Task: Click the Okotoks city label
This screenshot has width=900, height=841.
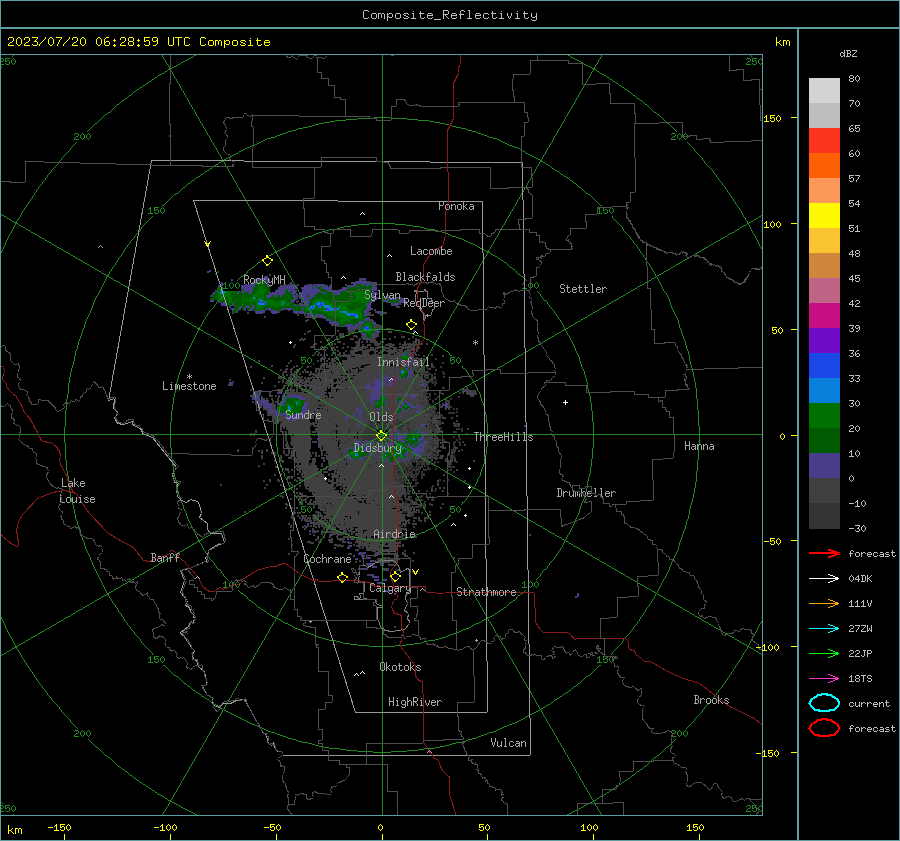Action: [400, 667]
